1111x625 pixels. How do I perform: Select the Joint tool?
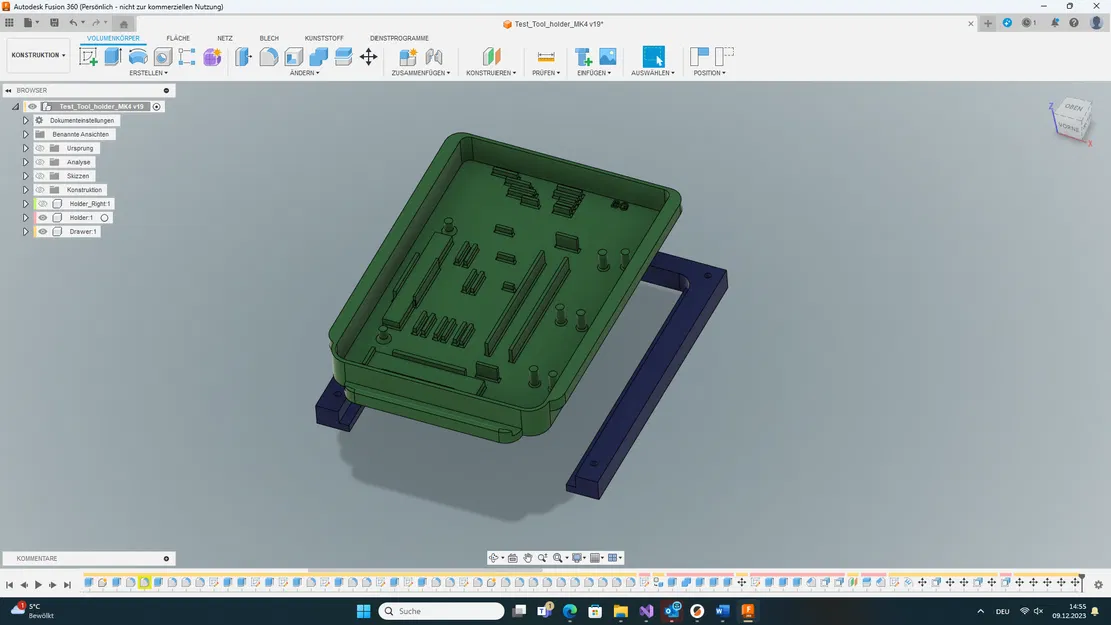coord(434,57)
